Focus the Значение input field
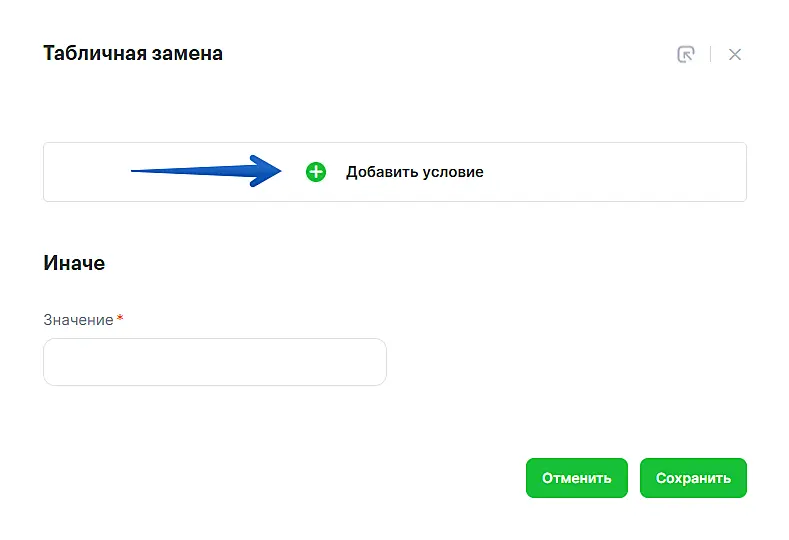This screenshot has width=789, height=540. 215,362
